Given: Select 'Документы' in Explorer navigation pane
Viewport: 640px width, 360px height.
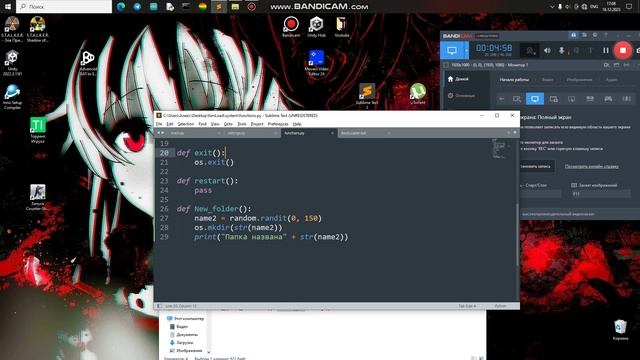Looking at the screenshot, I should pos(184,335).
